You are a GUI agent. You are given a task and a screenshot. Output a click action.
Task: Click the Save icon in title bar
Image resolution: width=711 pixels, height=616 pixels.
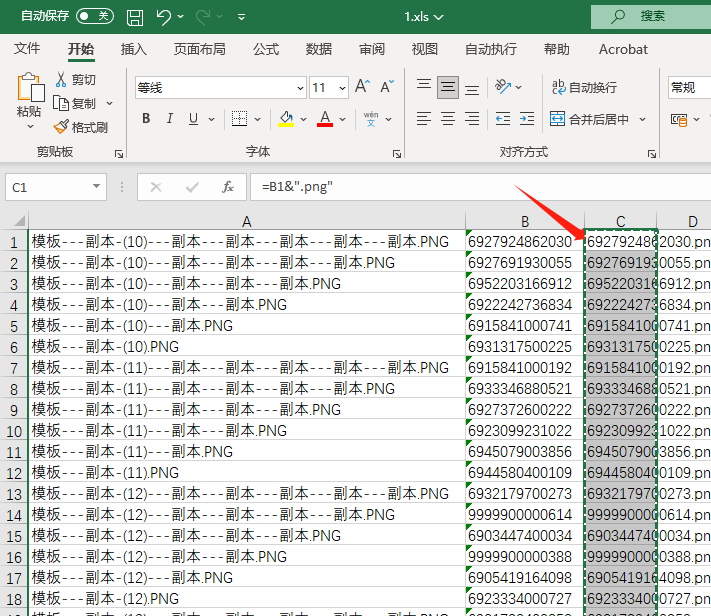click(135, 17)
